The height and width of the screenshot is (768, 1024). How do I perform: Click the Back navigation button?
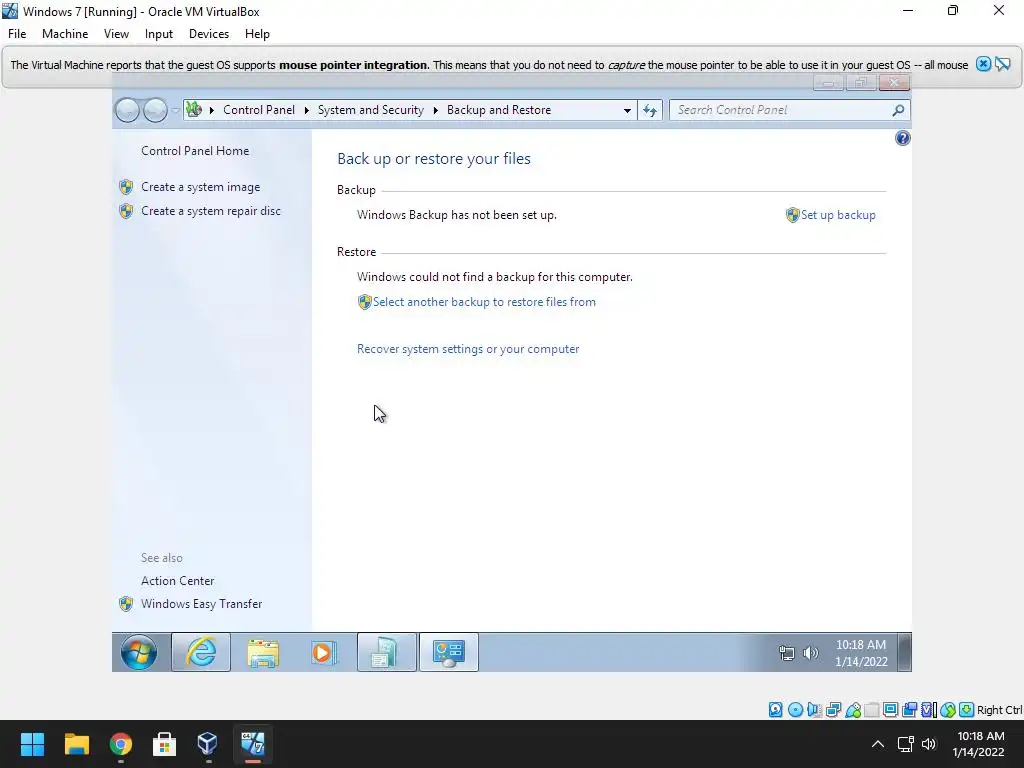(127, 110)
